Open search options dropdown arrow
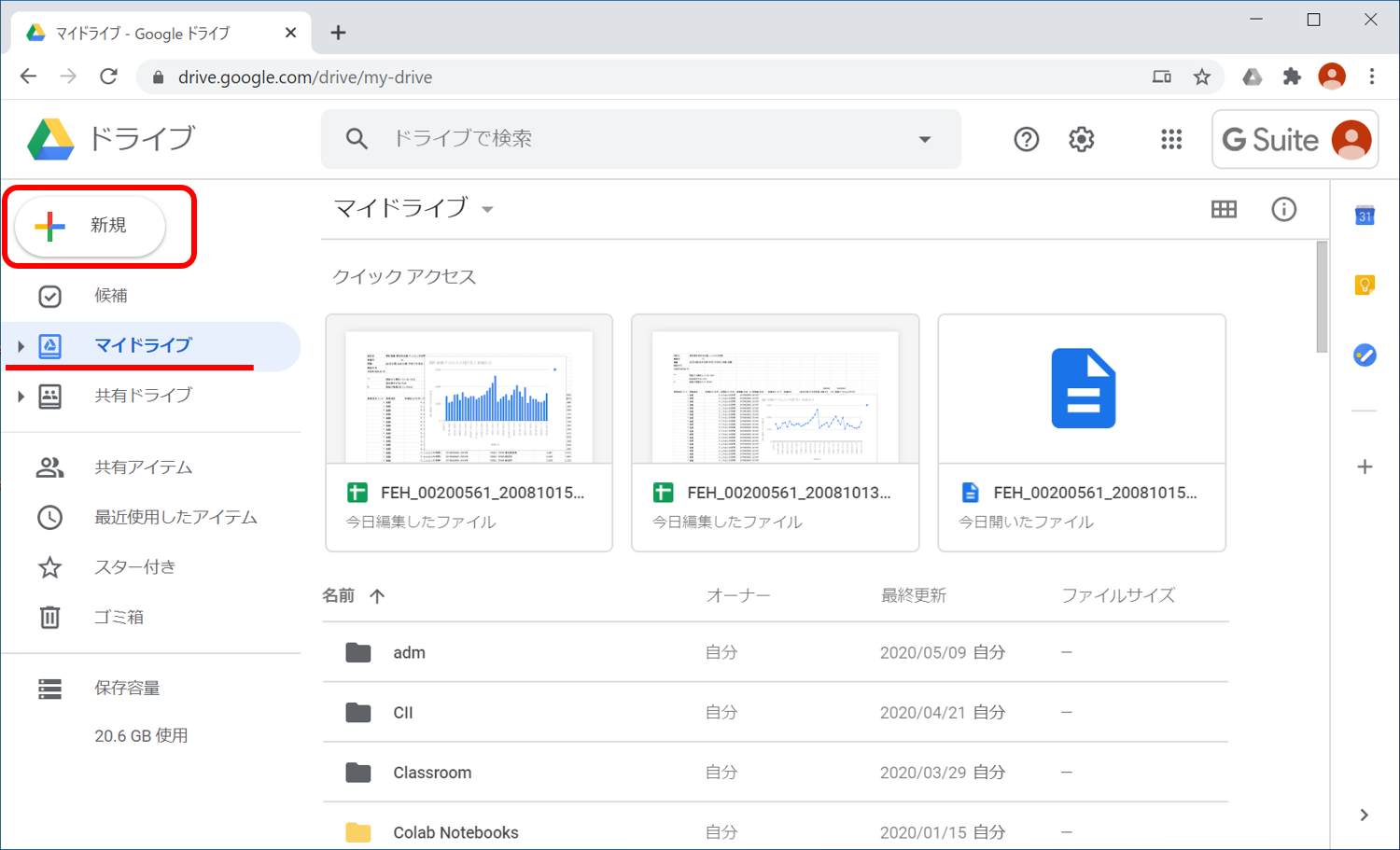This screenshot has width=1400, height=850. [925, 139]
